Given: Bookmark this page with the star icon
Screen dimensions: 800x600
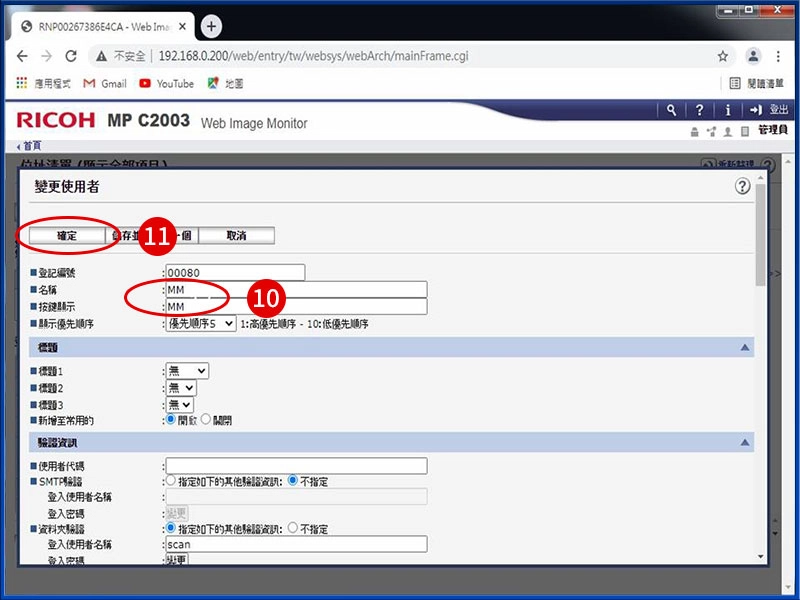Looking at the screenshot, I should [x=723, y=56].
